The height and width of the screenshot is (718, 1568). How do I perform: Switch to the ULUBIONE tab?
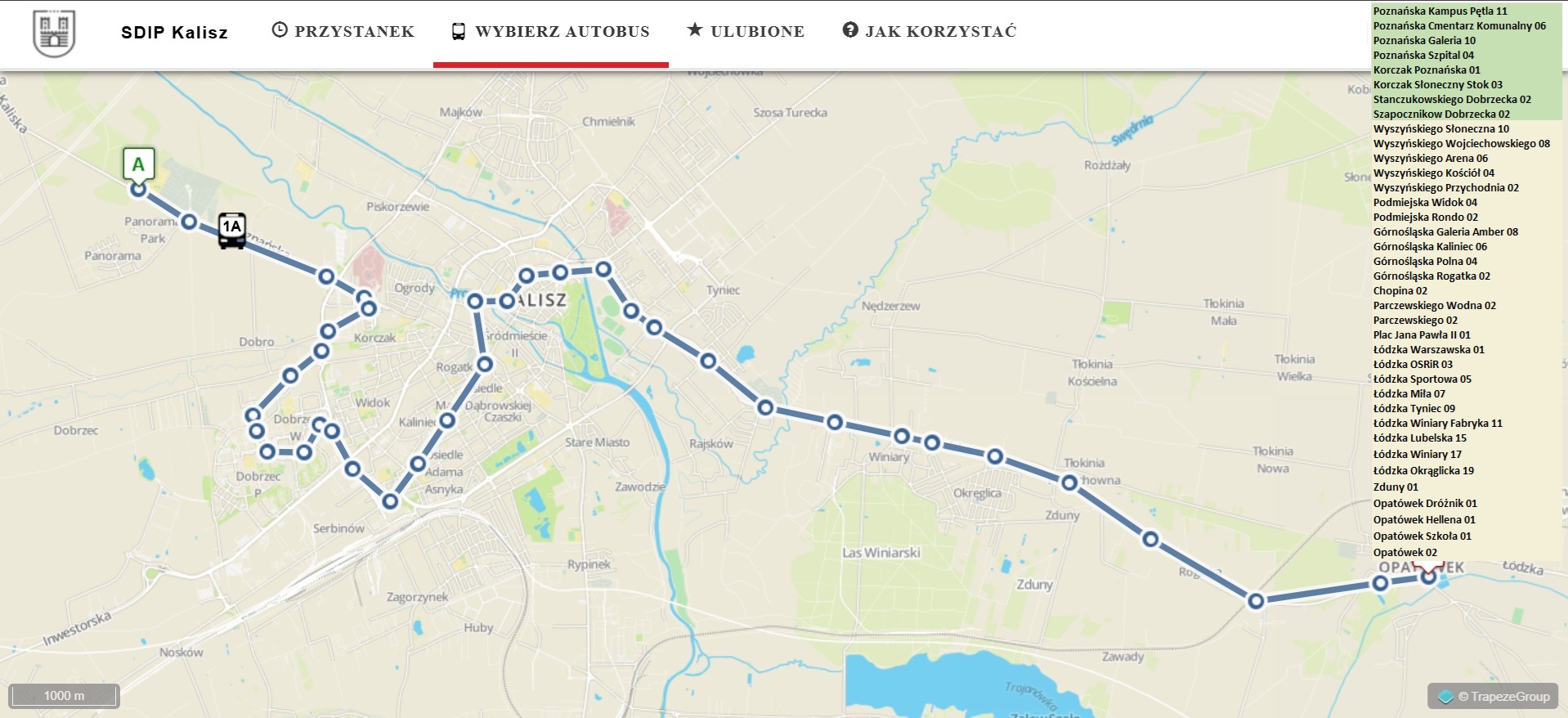coord(746,31)
